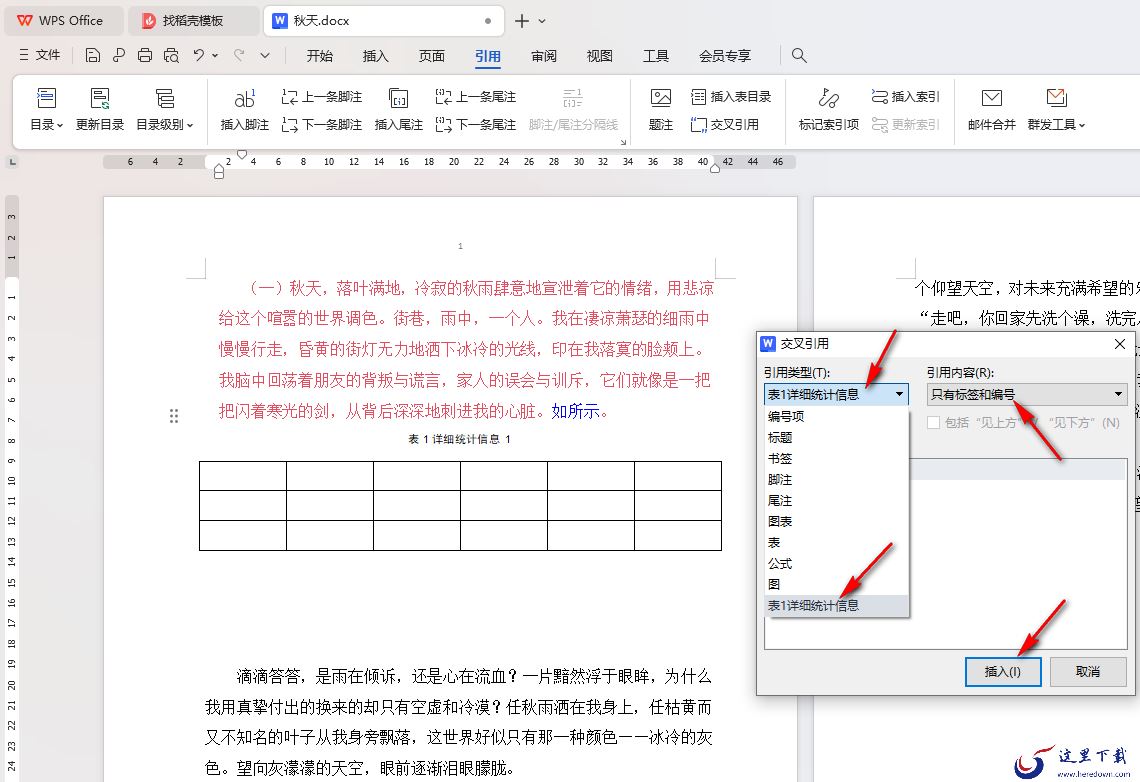Click the 取消 cancel button
1140x782 pixels.
pos(1088,672)
